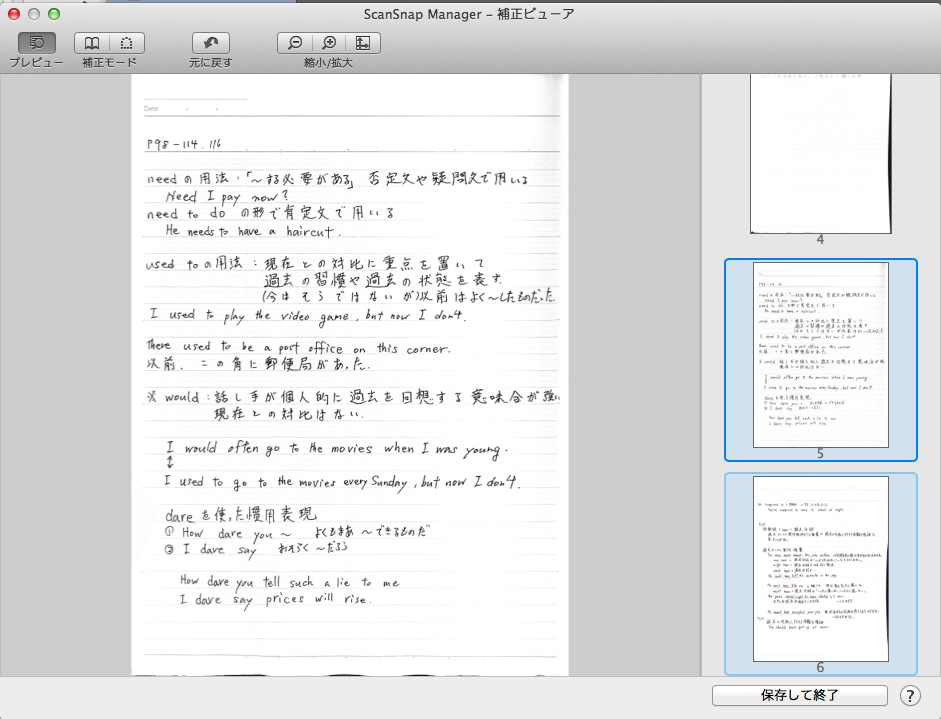Zoom out with the minus magnifier
Viewport: 941px width, 719px height.
(295, 43)
